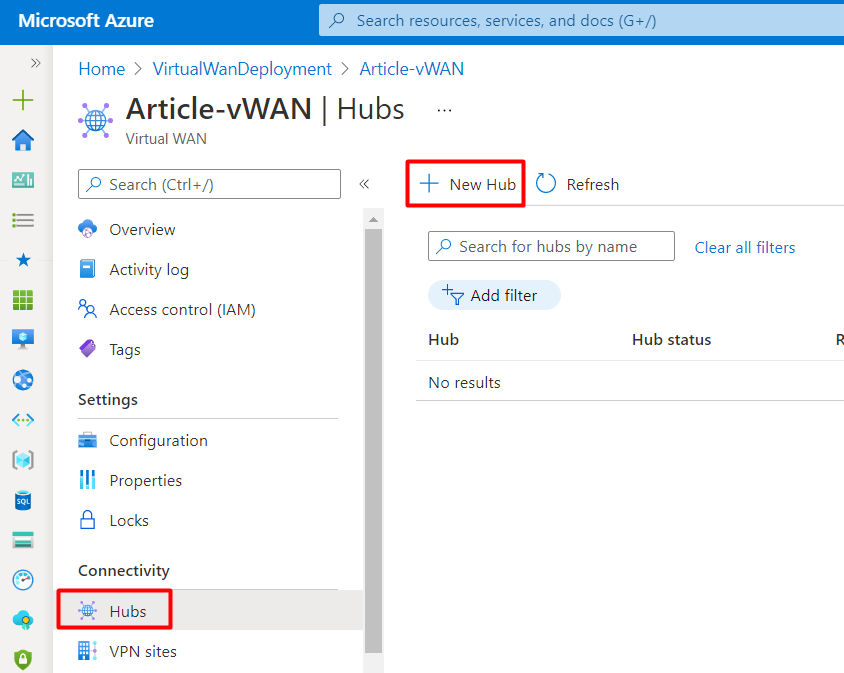Click the Refresh button
844x673 pixels.
coord(578,184)
